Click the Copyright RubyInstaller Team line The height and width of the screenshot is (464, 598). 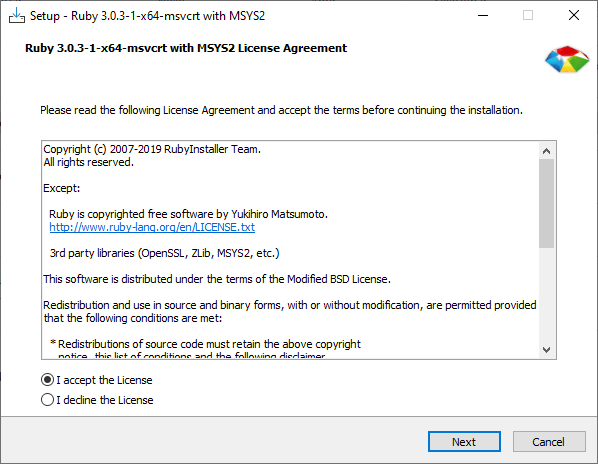point(152,149)
